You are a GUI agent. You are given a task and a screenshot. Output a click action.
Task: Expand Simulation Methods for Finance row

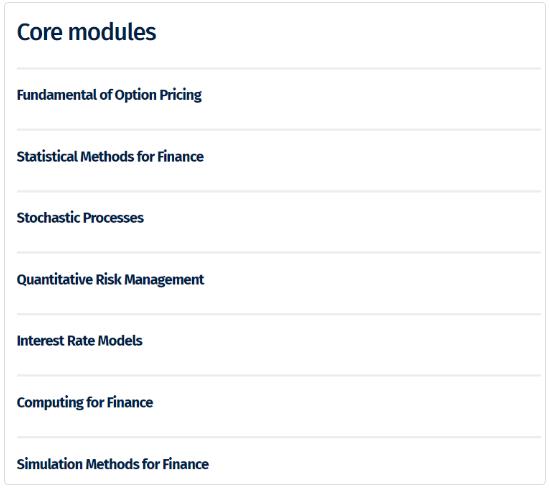[279, 460]
